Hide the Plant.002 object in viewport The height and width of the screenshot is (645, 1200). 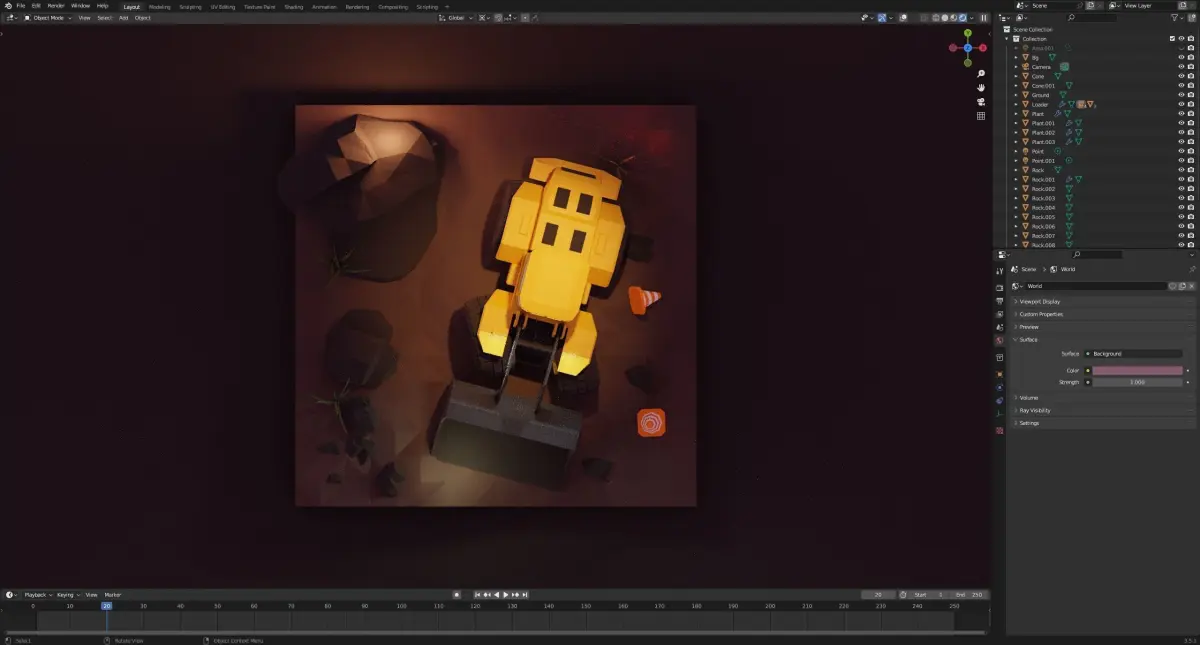pos(1181,132)
